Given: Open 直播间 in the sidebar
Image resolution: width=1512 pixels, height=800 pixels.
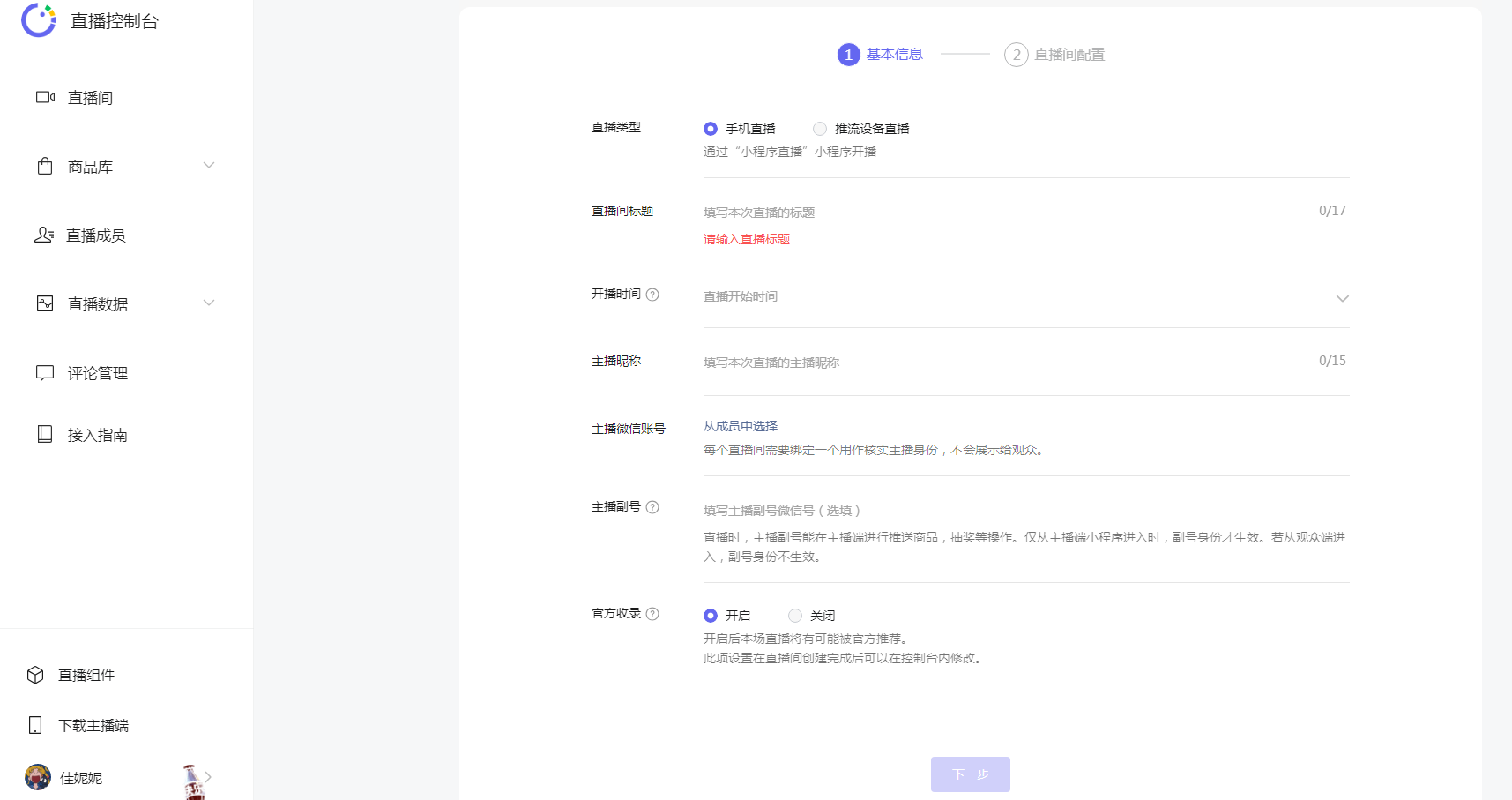Looking at the screenshot, I should [x=91, y=98].
